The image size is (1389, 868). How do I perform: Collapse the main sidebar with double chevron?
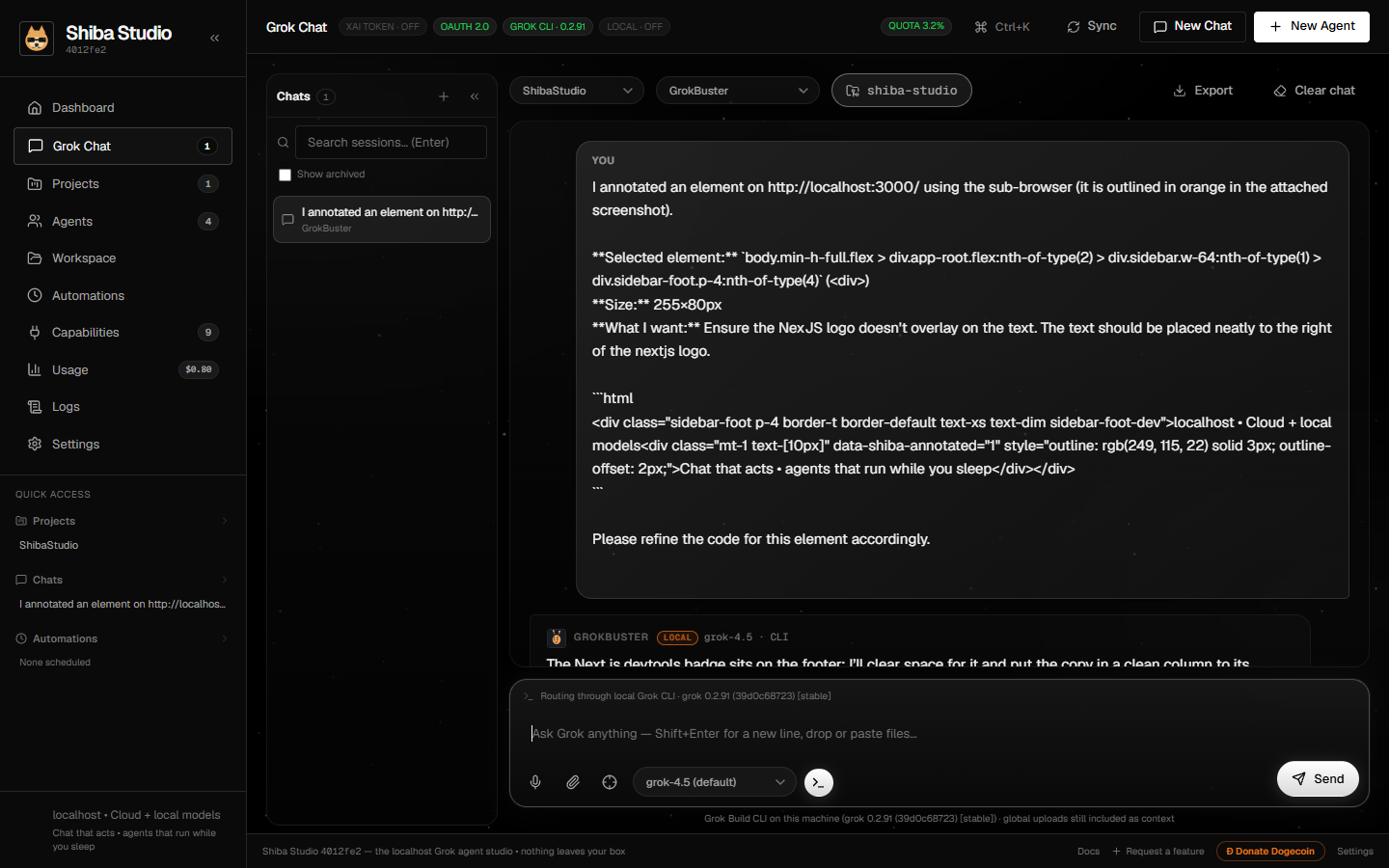click(x=215, y=39)
